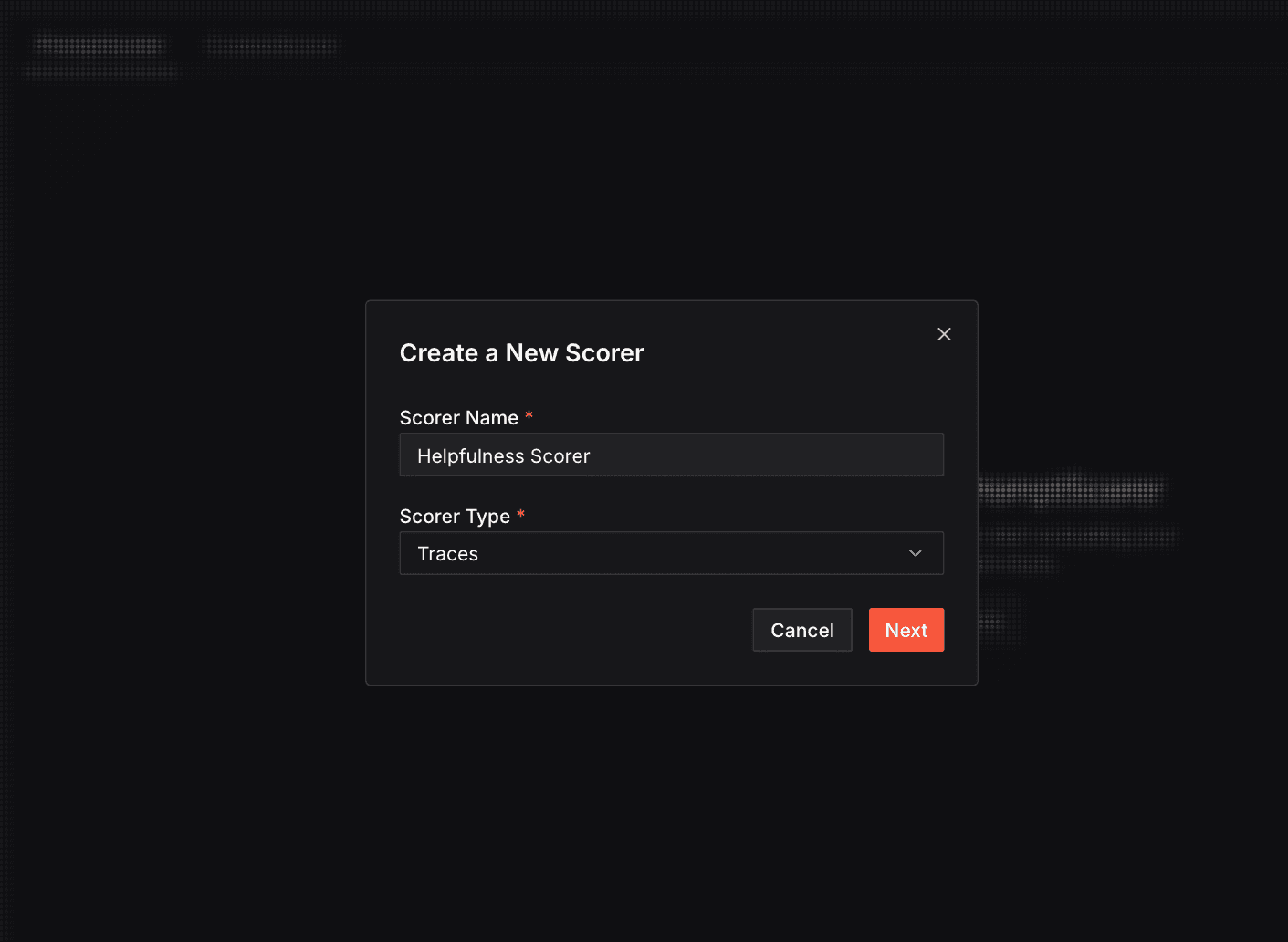
Task: Click the second navigation item top left
Action: tap(271, 44)
